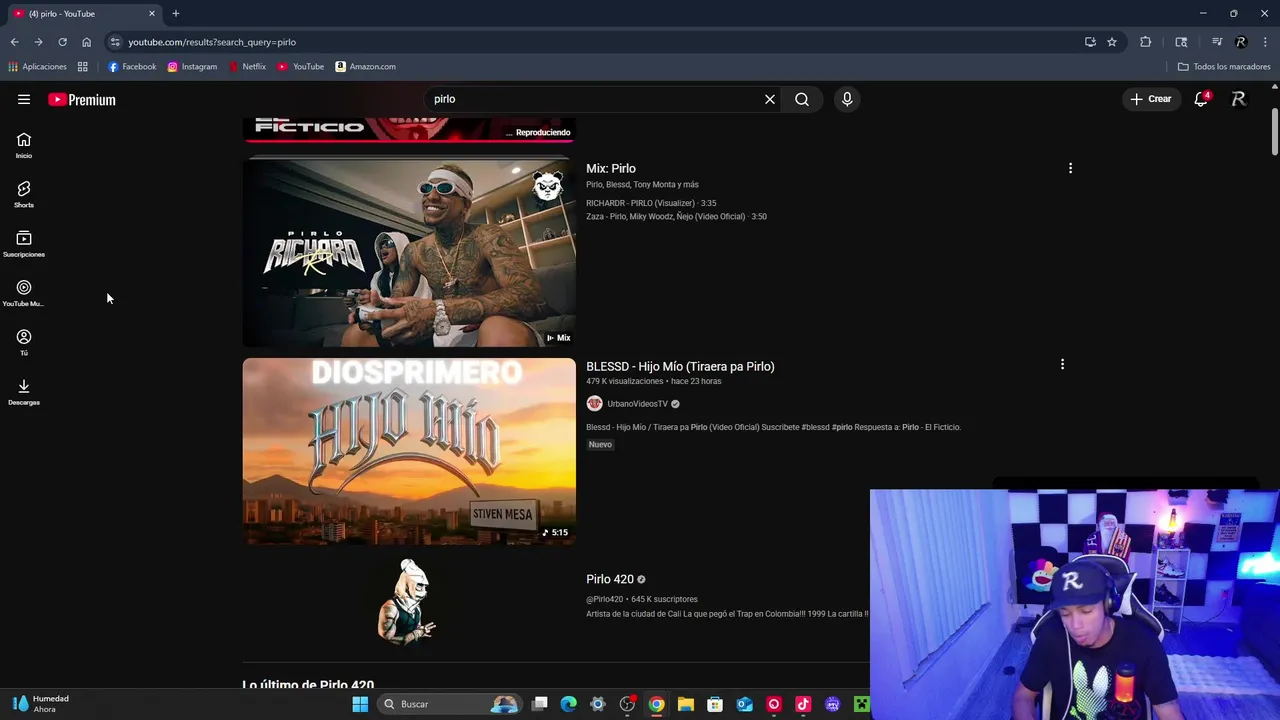Open the Facebook bookmark
The height and width of the screenshot is (720, 1280).
(x=132, y=66)
